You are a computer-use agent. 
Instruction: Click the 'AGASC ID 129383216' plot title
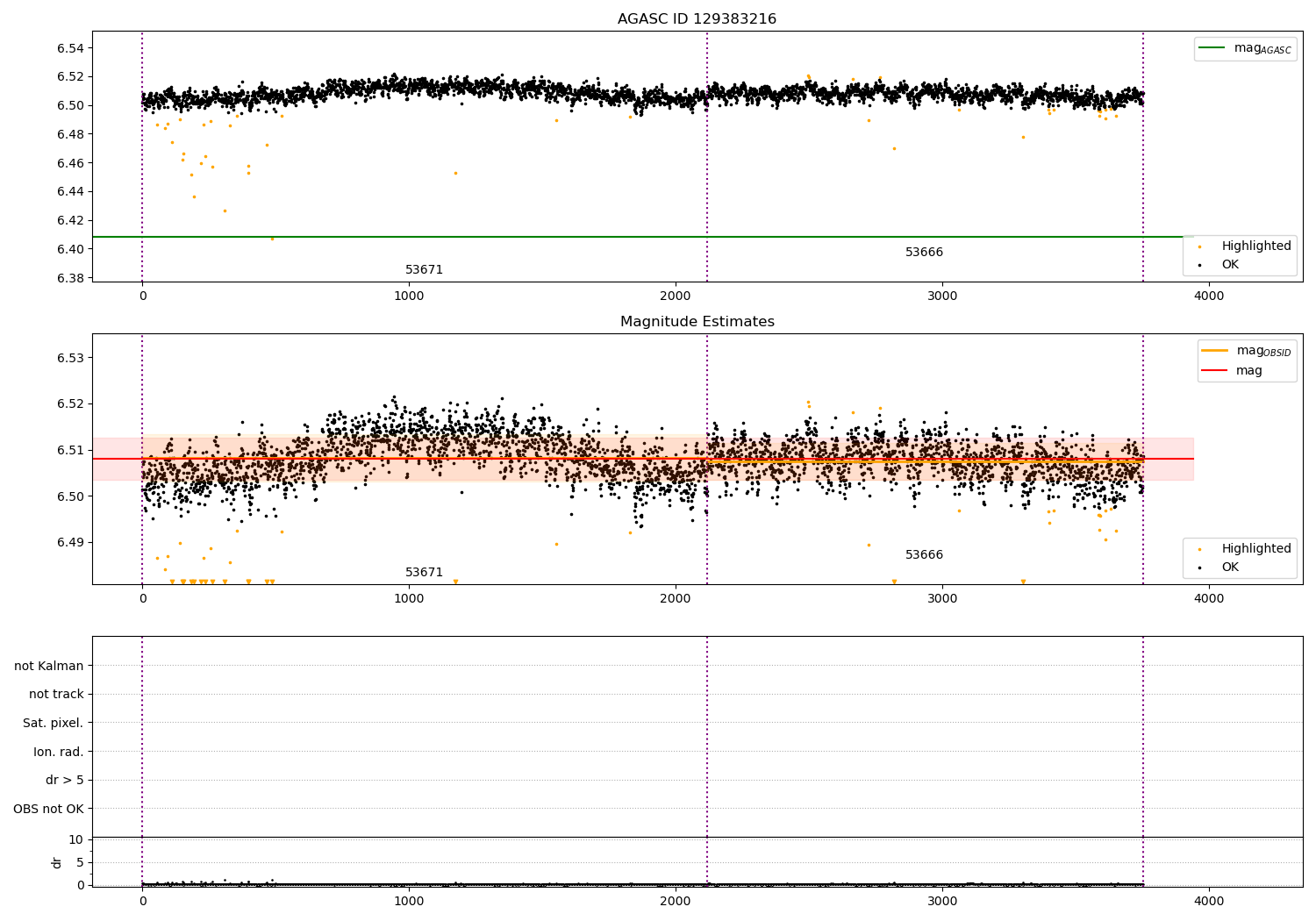697,18
